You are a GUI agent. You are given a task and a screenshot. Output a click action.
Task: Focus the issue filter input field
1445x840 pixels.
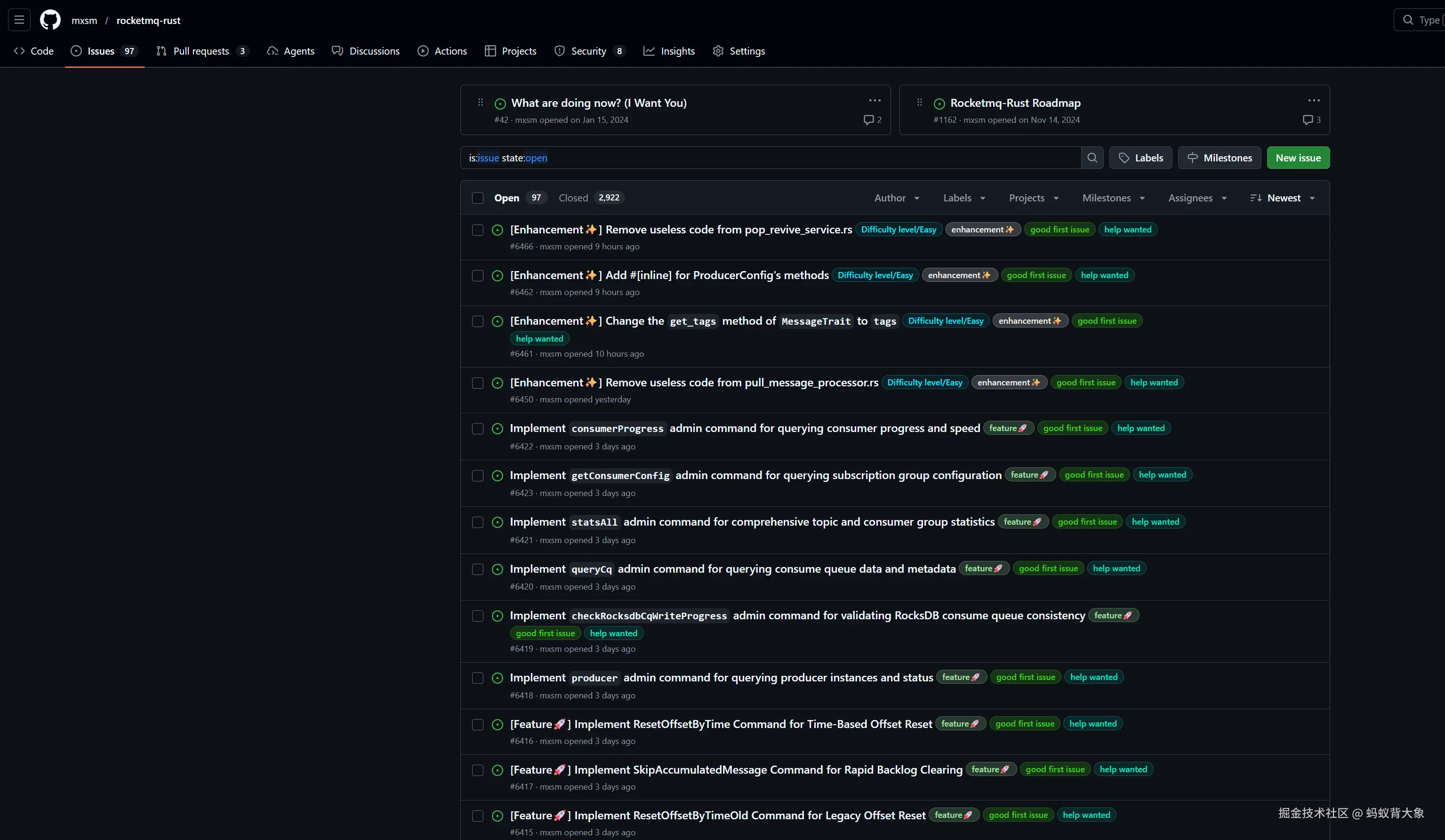pos(768,158)
